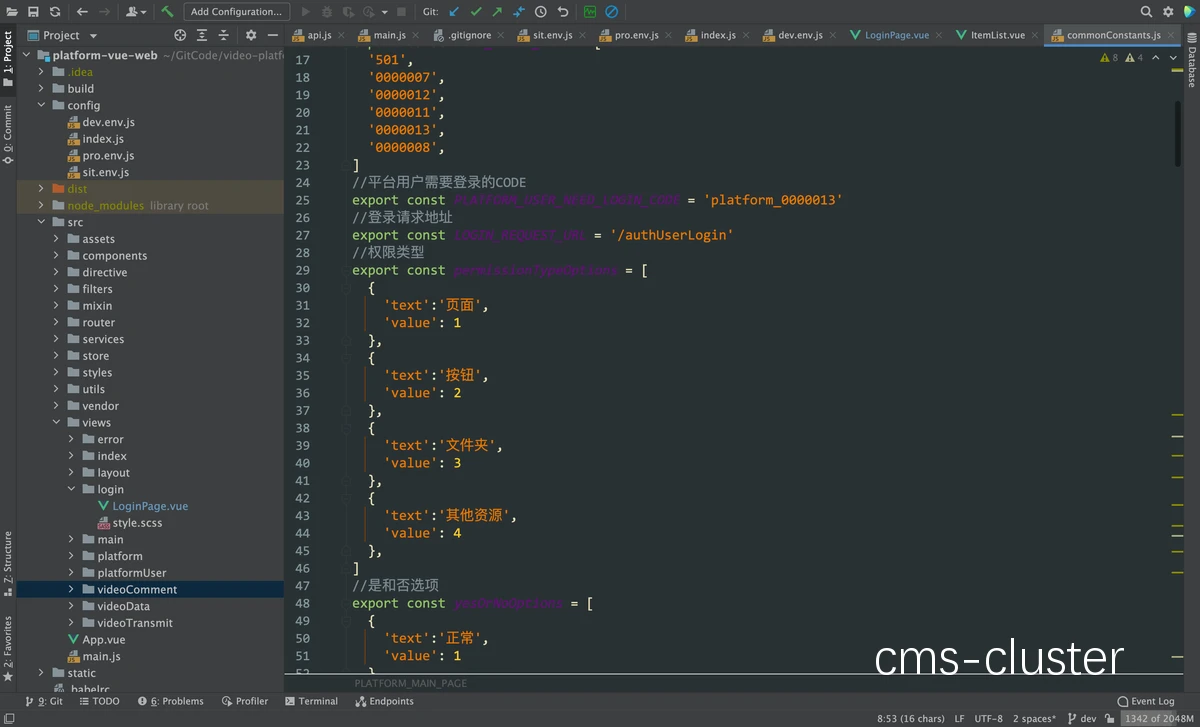Viewport: 1200px width, 727px height.
Task: Expand the videoComment folder
Action: [72, 589]
